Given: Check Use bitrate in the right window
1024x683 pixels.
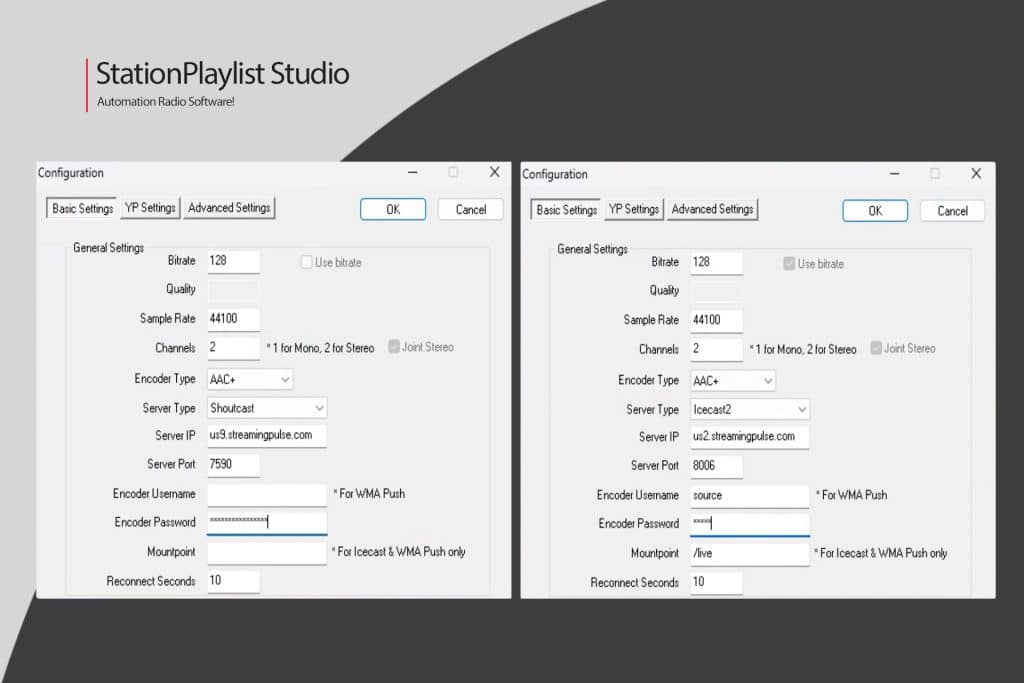Looking at the screenshot, I should [x=789, y=264].
